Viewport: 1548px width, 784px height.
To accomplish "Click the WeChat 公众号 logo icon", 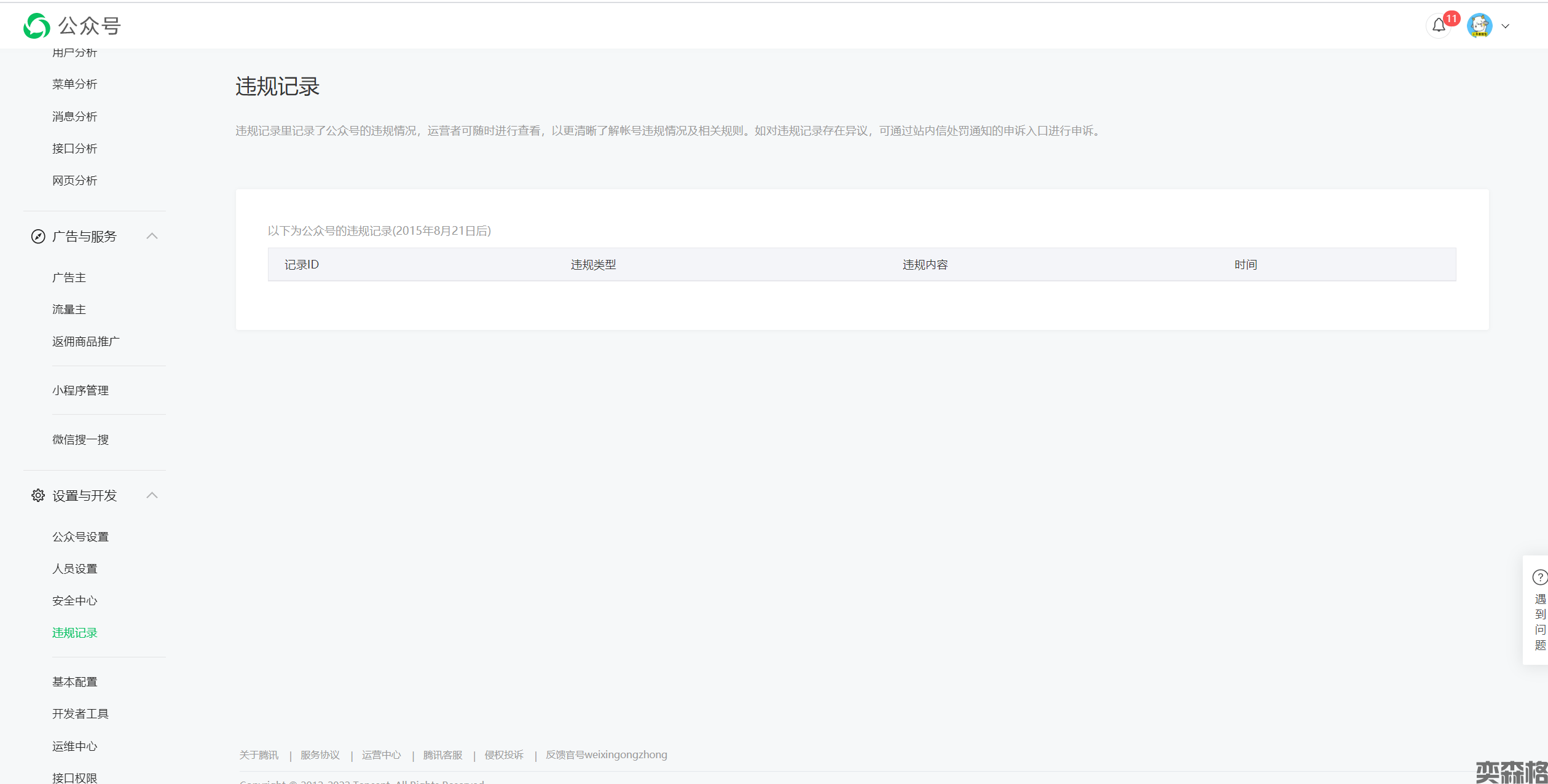I will pyautogui.click(x=37, y=26).
